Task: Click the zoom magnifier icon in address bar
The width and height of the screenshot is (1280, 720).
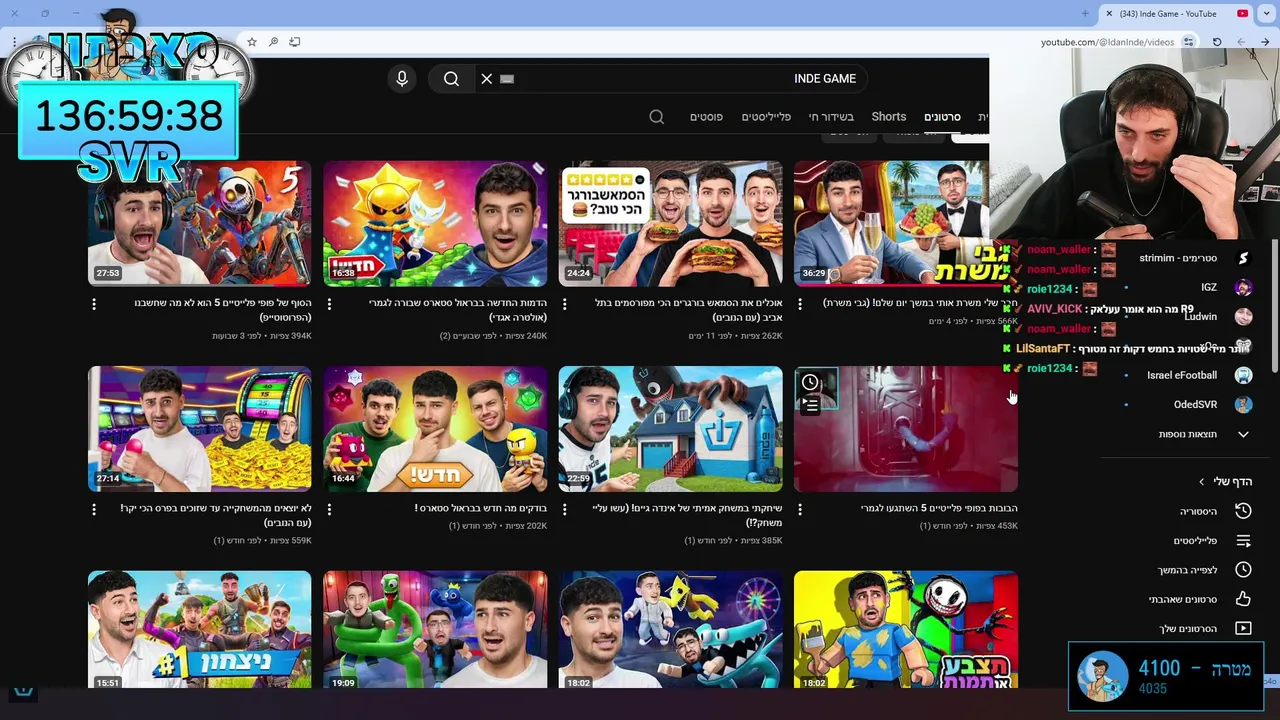Action: pyautogui.click(x=273, y=42)
